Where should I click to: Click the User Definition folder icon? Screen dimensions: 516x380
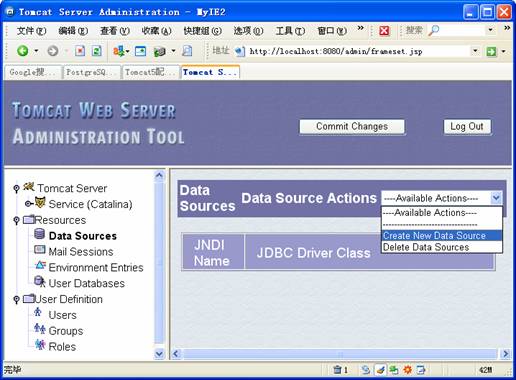[x=29, y=298]
